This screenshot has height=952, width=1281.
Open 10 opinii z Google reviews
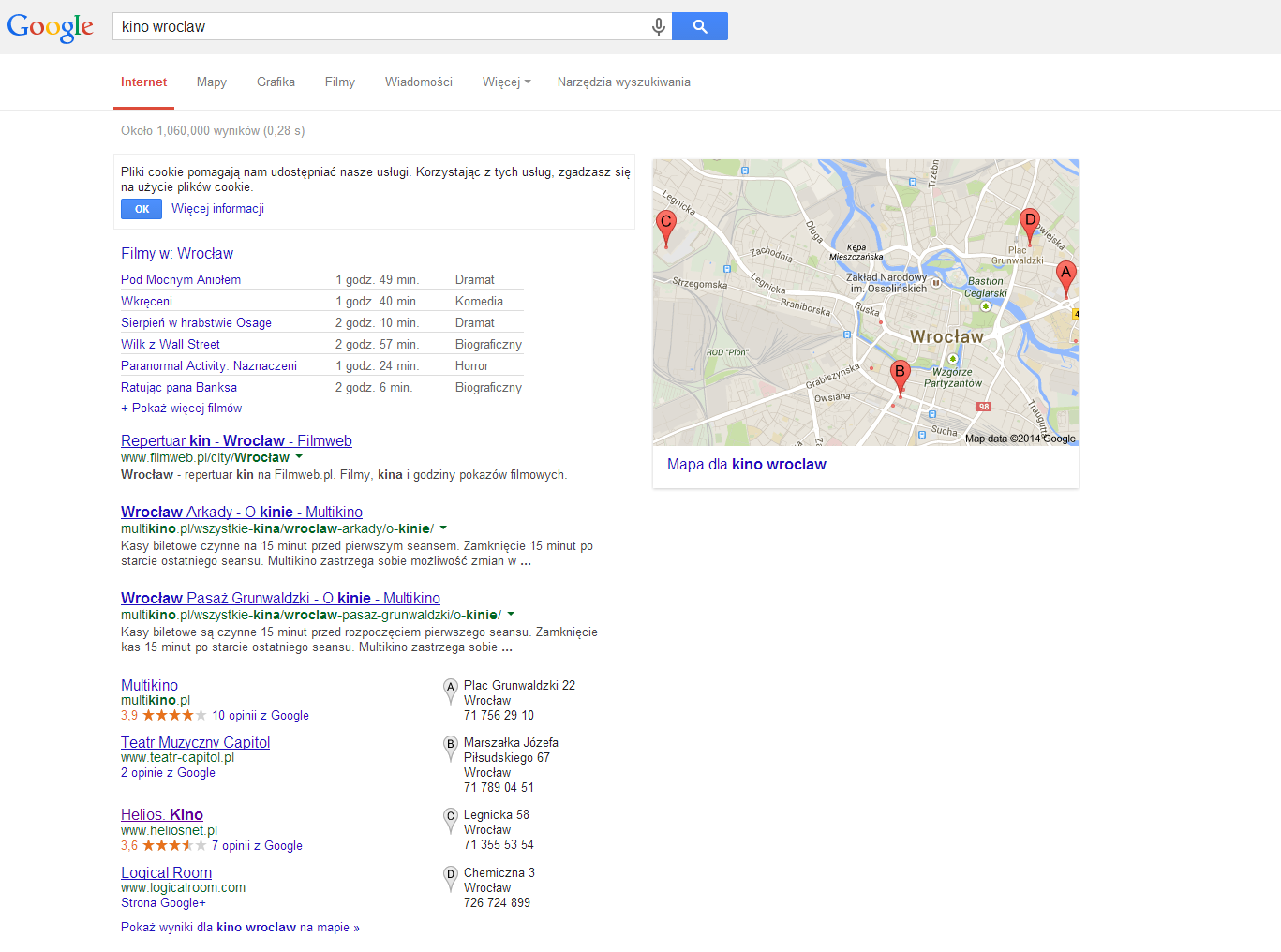pyautogui.click(x=261, y=716)
